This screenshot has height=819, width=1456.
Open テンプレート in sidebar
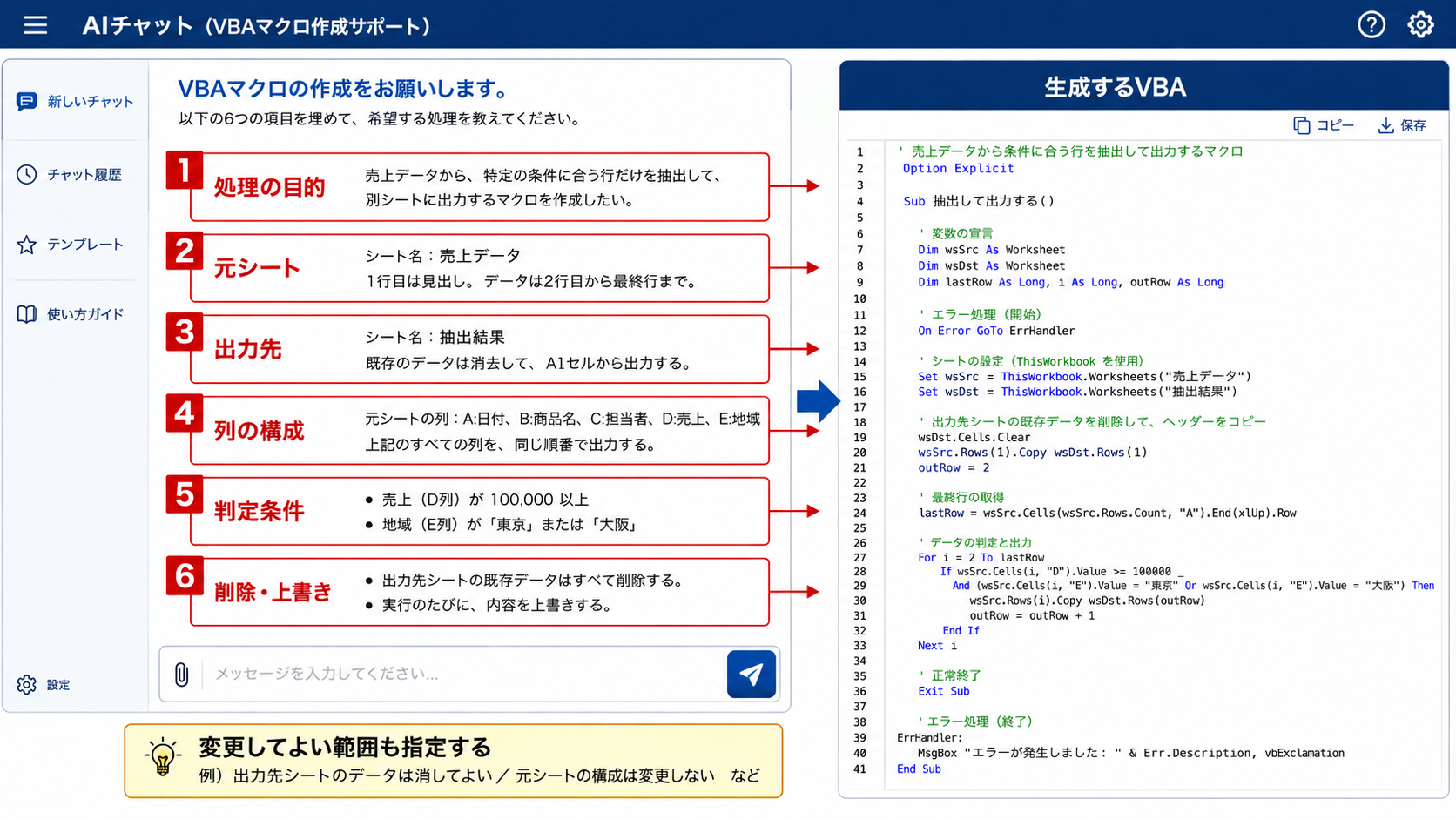(x=71, y=245)
